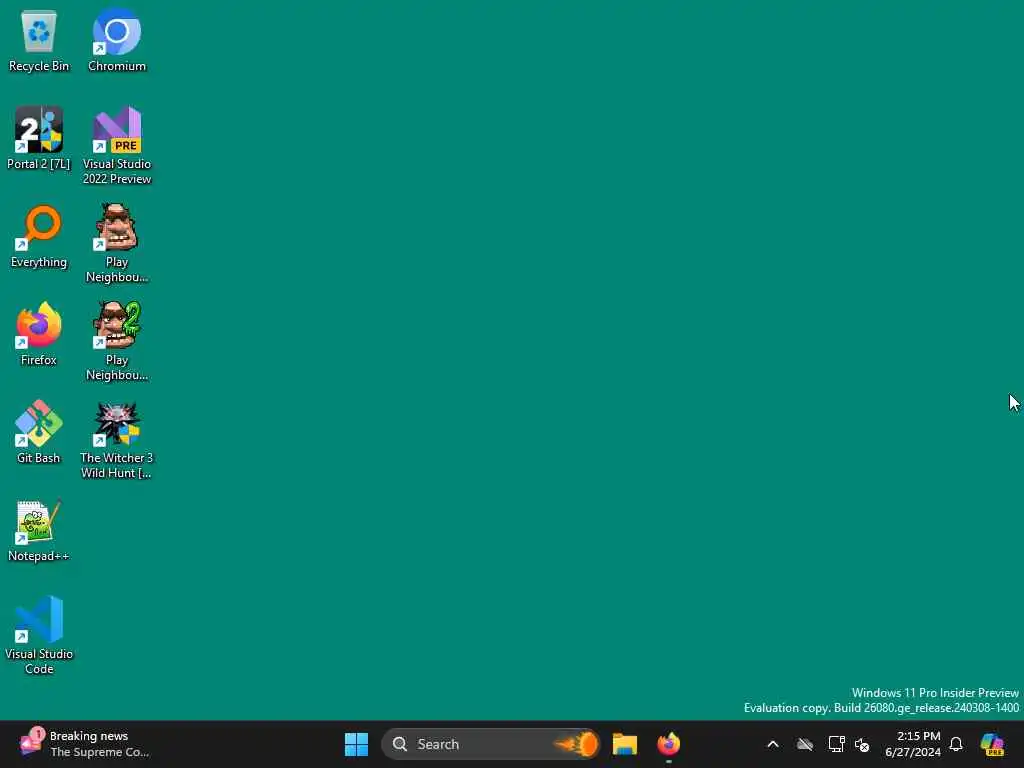Select the first Play Neighbours shortcut
Screen dimensions: 1024x768
(x=117, y=244)
